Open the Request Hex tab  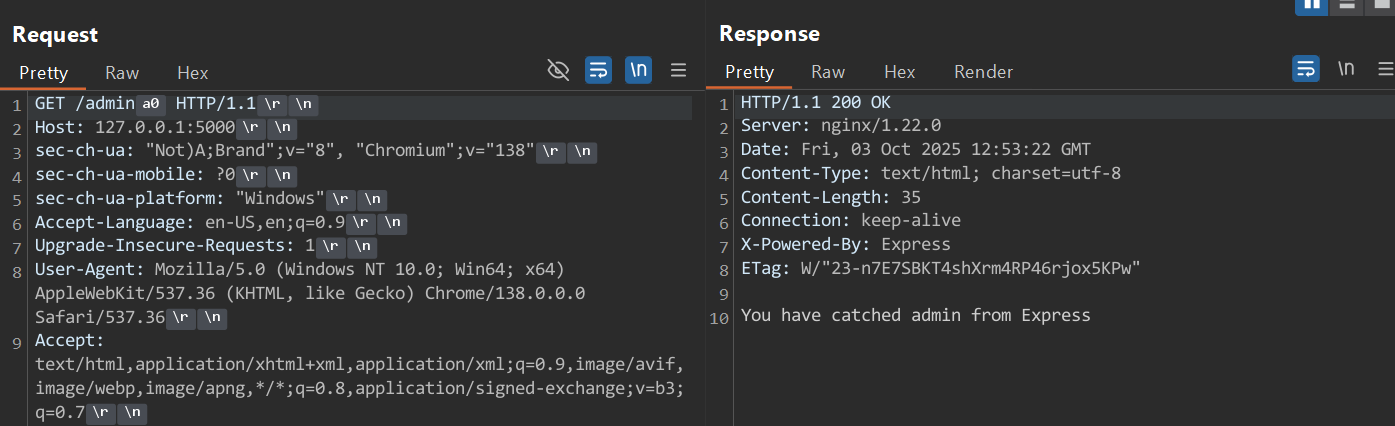click(192, 72)
